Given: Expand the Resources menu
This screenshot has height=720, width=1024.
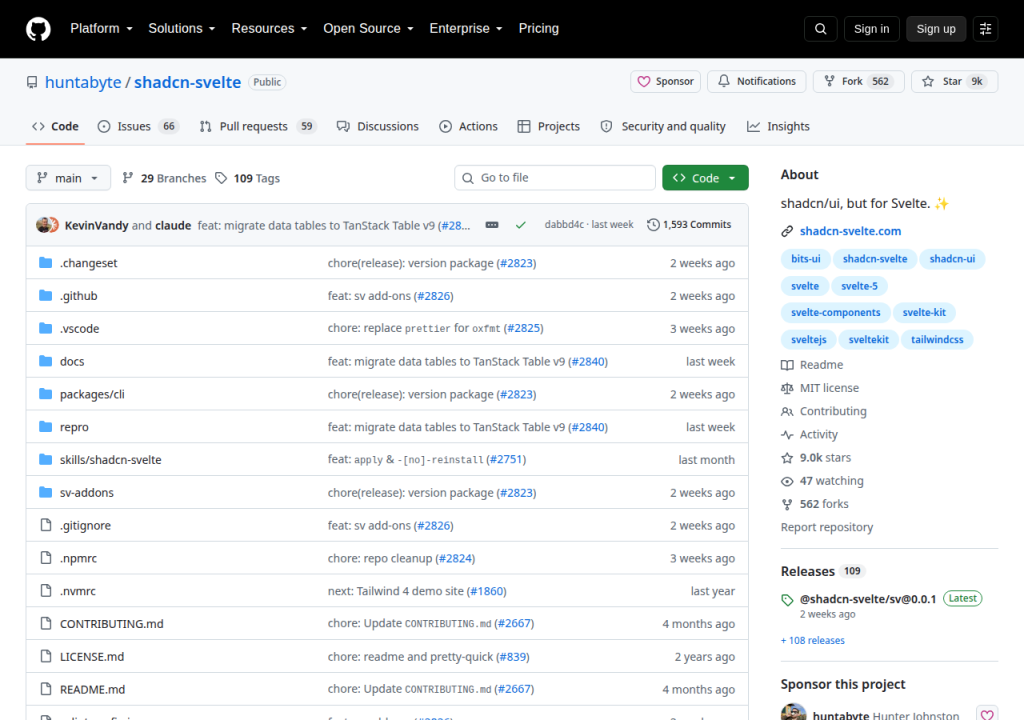Looking at the screenshot, I should pyautogui.click(x=269, y=29).
